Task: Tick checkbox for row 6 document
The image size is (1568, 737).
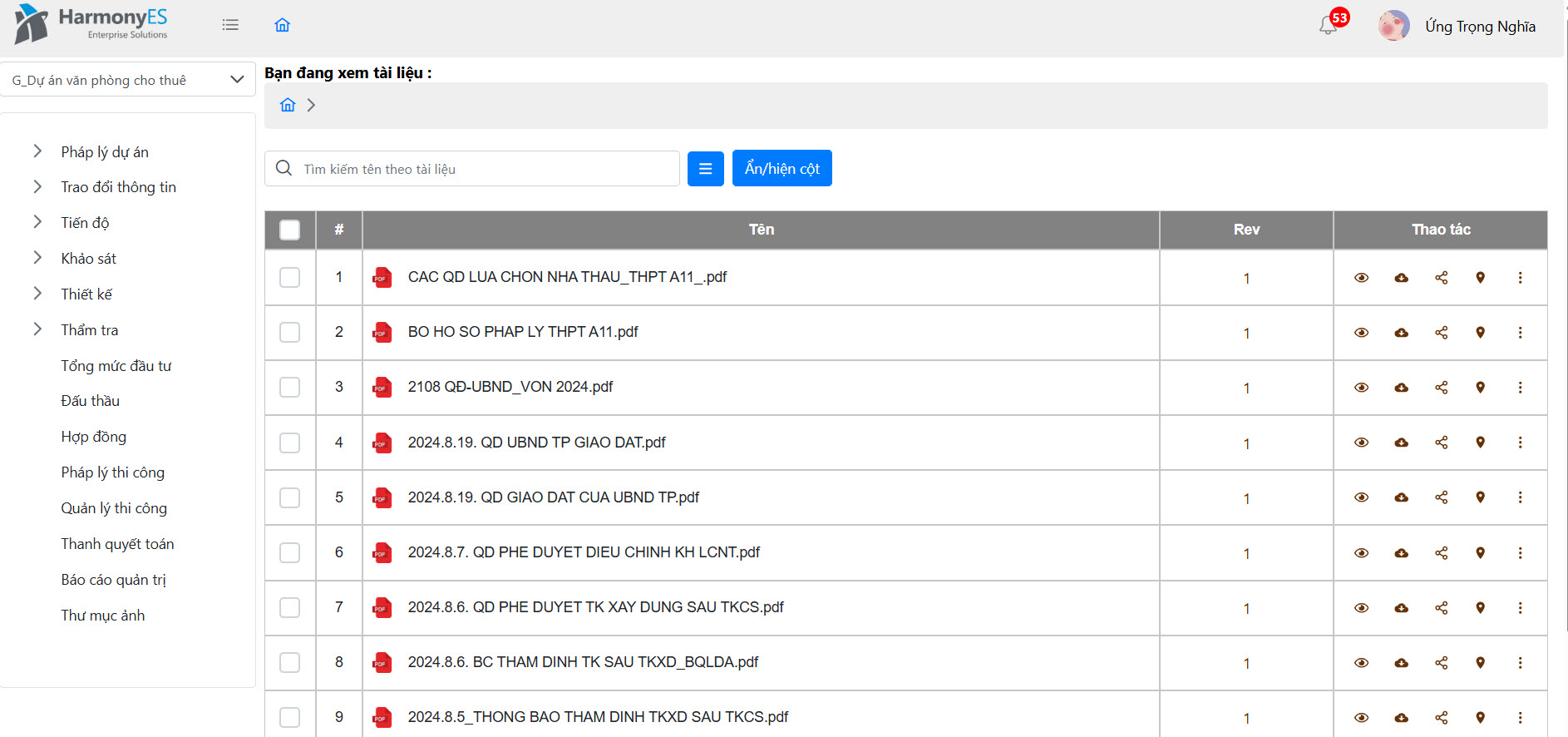Action: click(x=289, y=552)
